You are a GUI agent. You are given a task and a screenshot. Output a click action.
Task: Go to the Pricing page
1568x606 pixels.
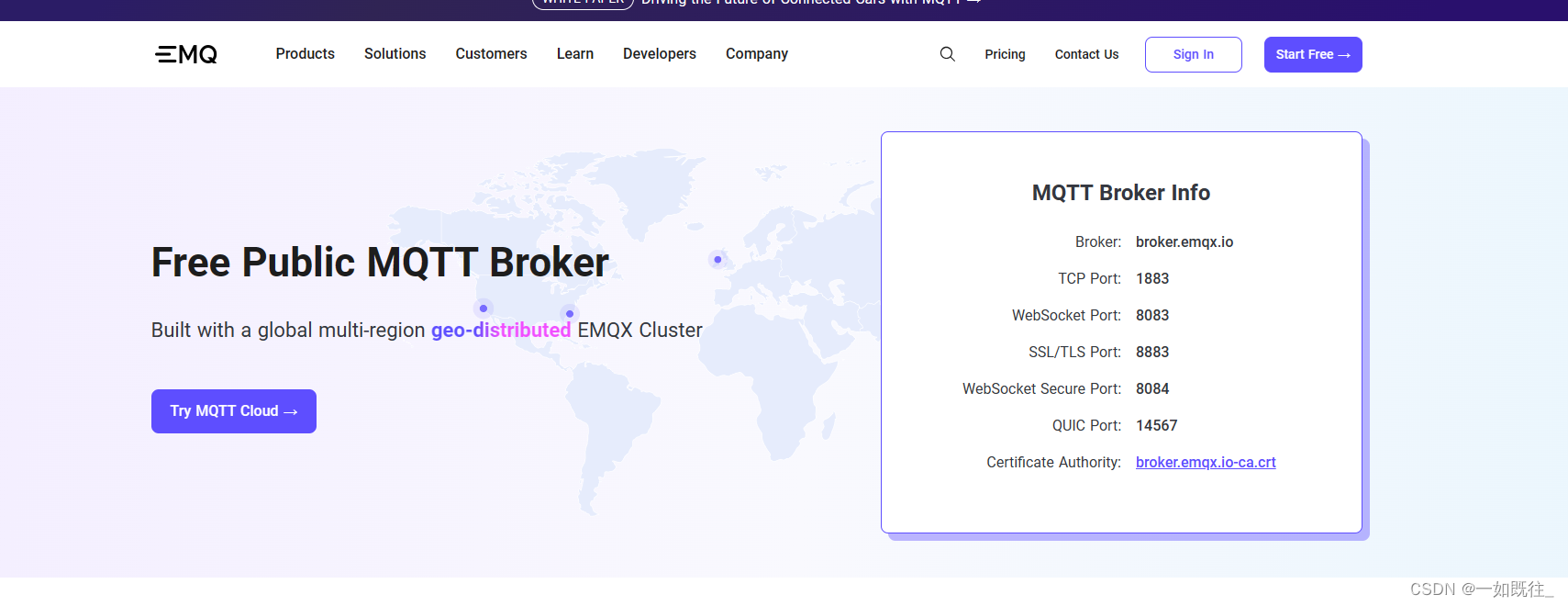pyautogui.click(x=1006, y=54)
